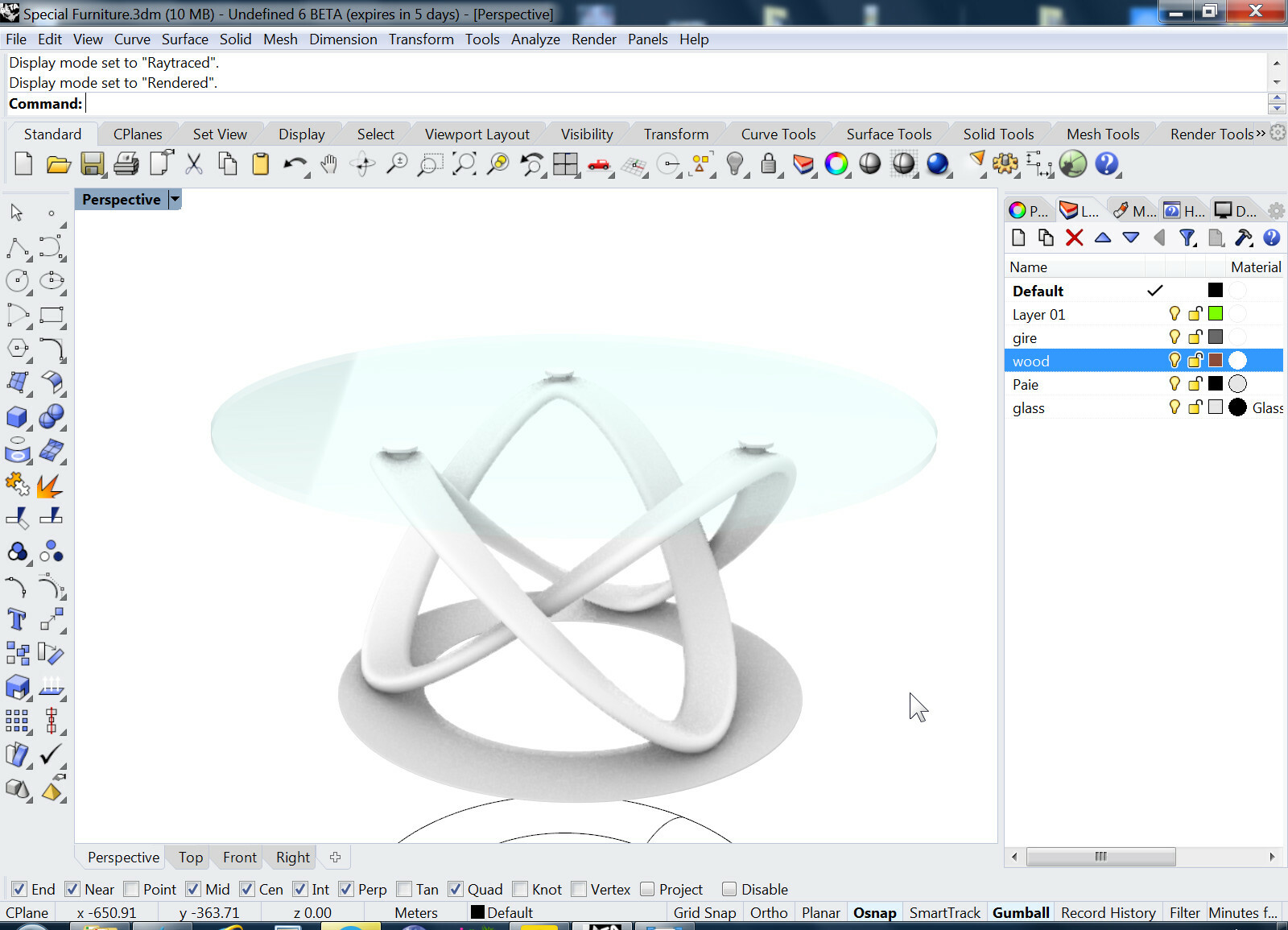Click the layer filter funnel icon
The height and width of the screenshot is (930, 1288).
pyautogui.click(x=1187, y=238)
